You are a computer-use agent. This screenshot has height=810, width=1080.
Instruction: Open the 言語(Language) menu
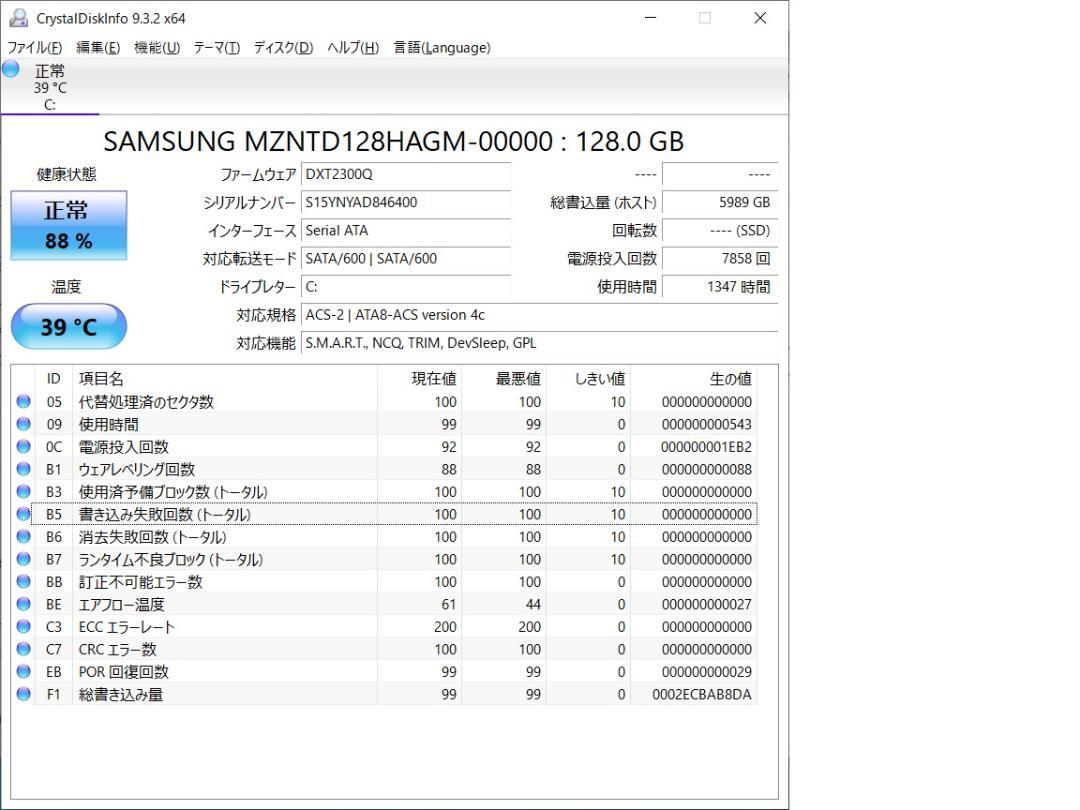click(442, 48)
